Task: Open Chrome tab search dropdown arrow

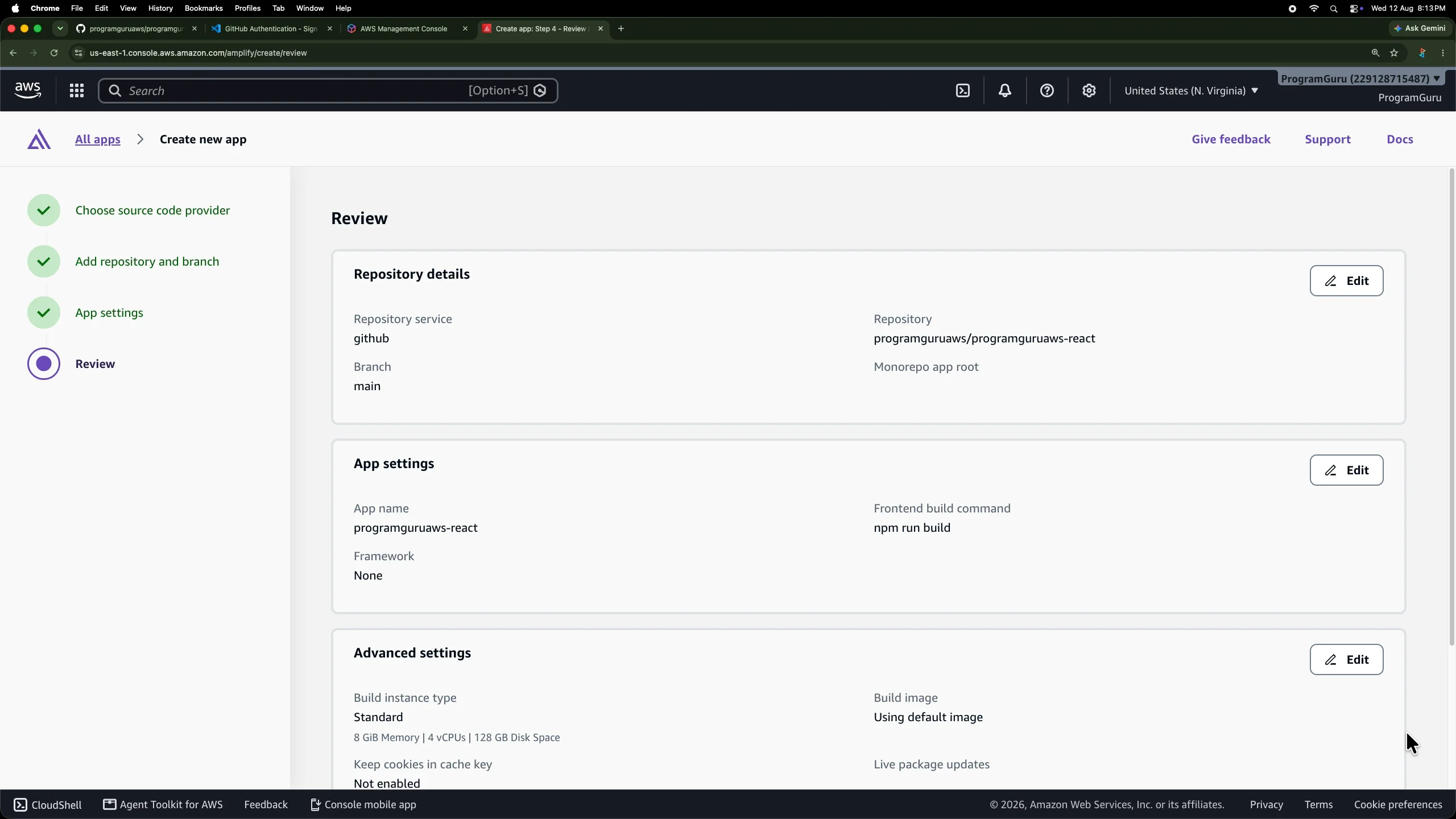Action: [60, 28]
